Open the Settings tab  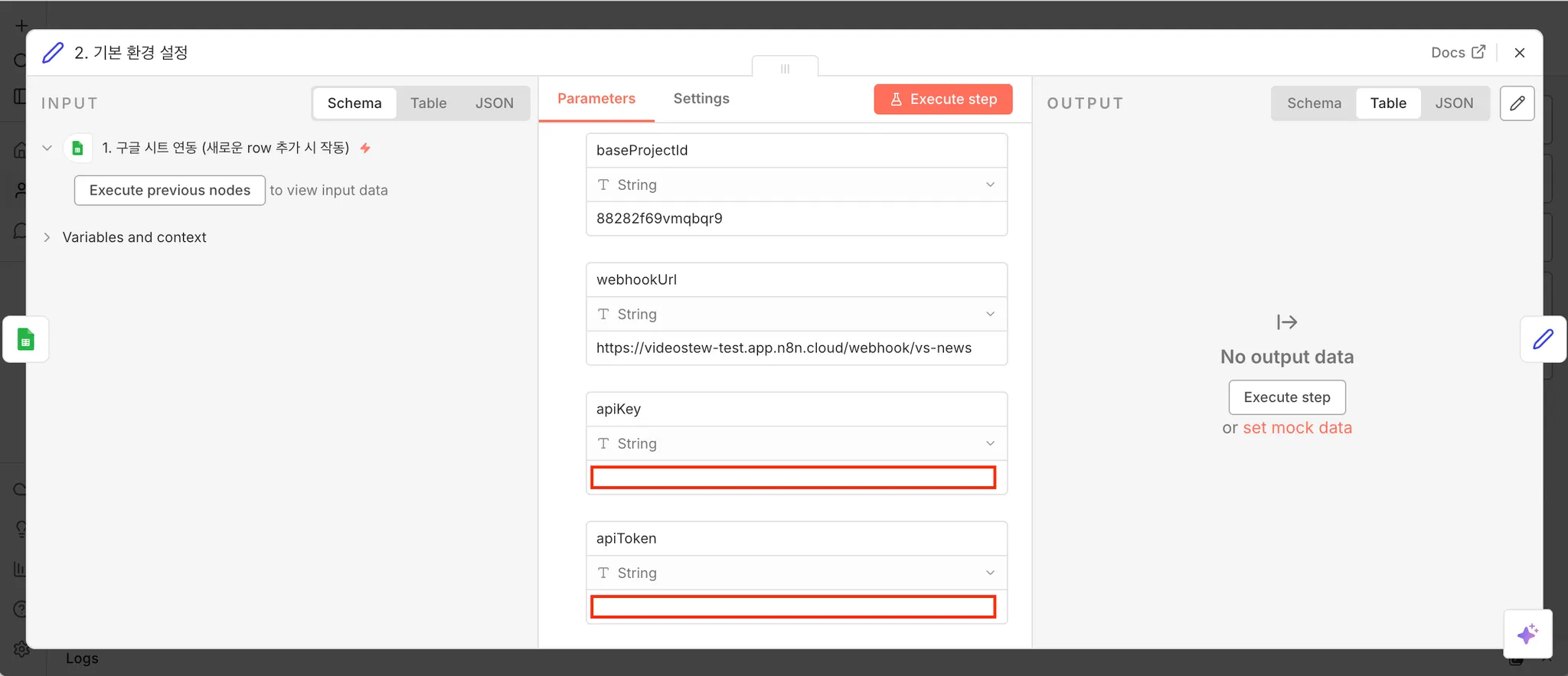click(x=701, y=99)
